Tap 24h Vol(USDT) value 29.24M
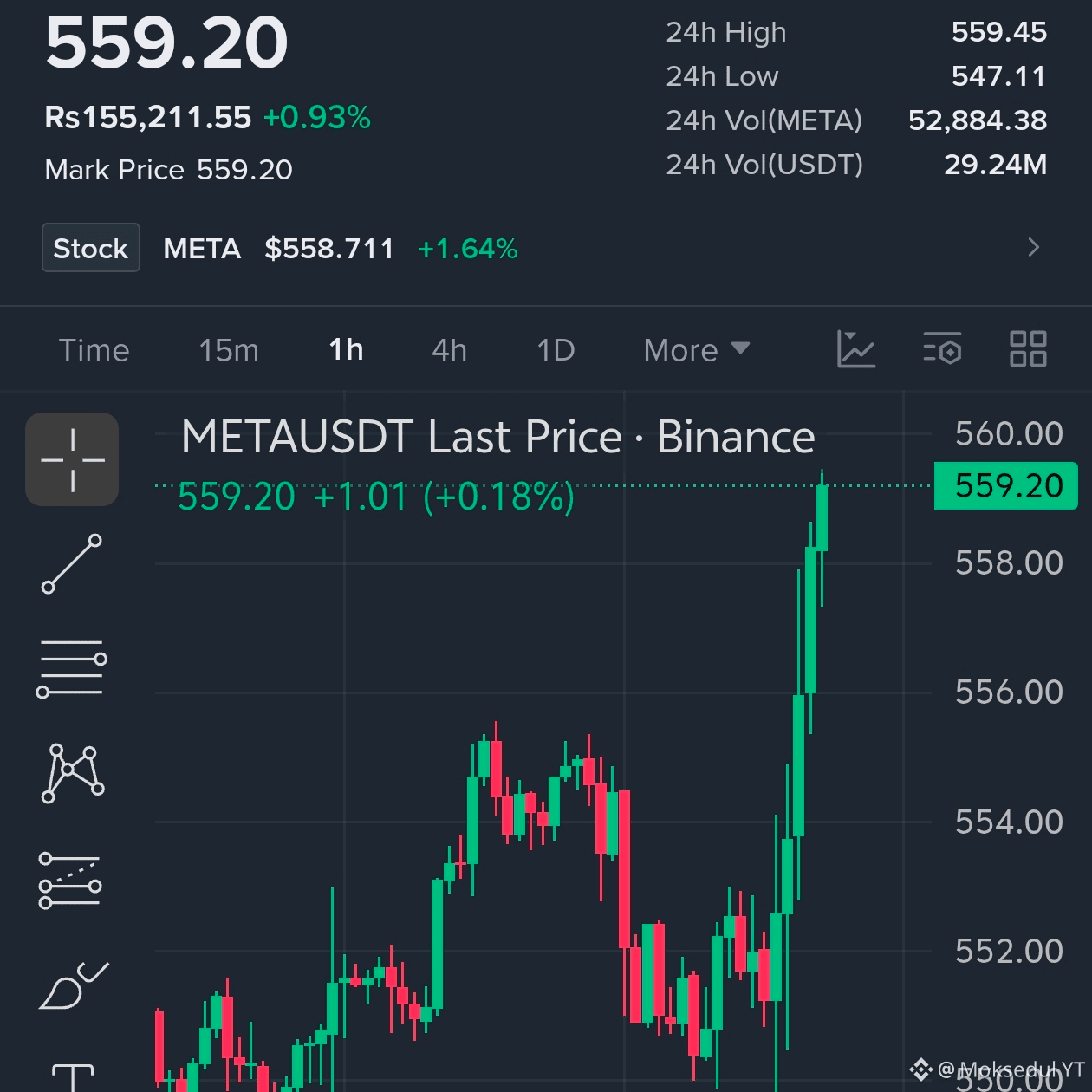The width and height of the screenshot is (1092, 1092). [996, 165]
